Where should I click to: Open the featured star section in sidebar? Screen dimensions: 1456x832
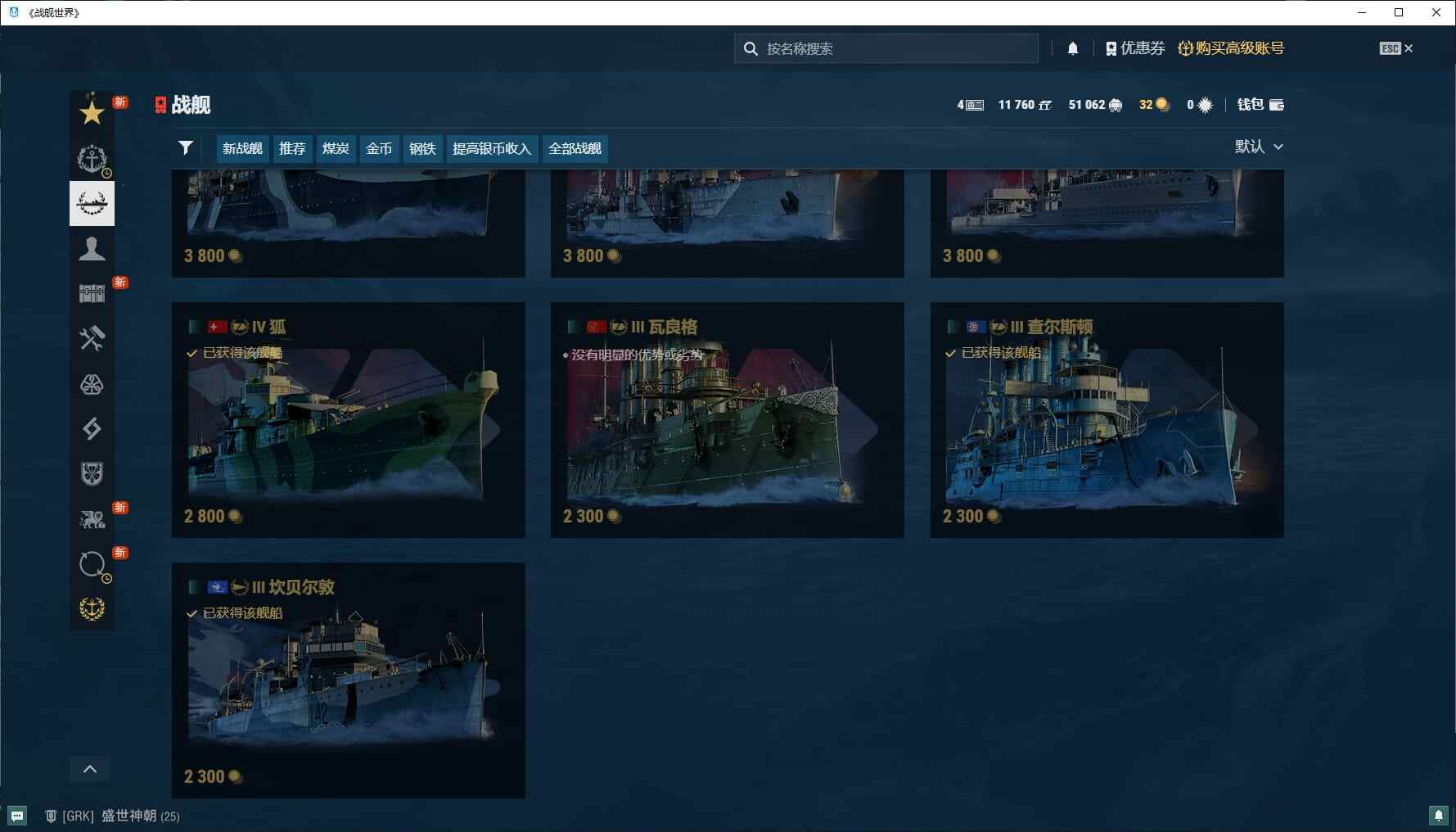pos(92,113)
